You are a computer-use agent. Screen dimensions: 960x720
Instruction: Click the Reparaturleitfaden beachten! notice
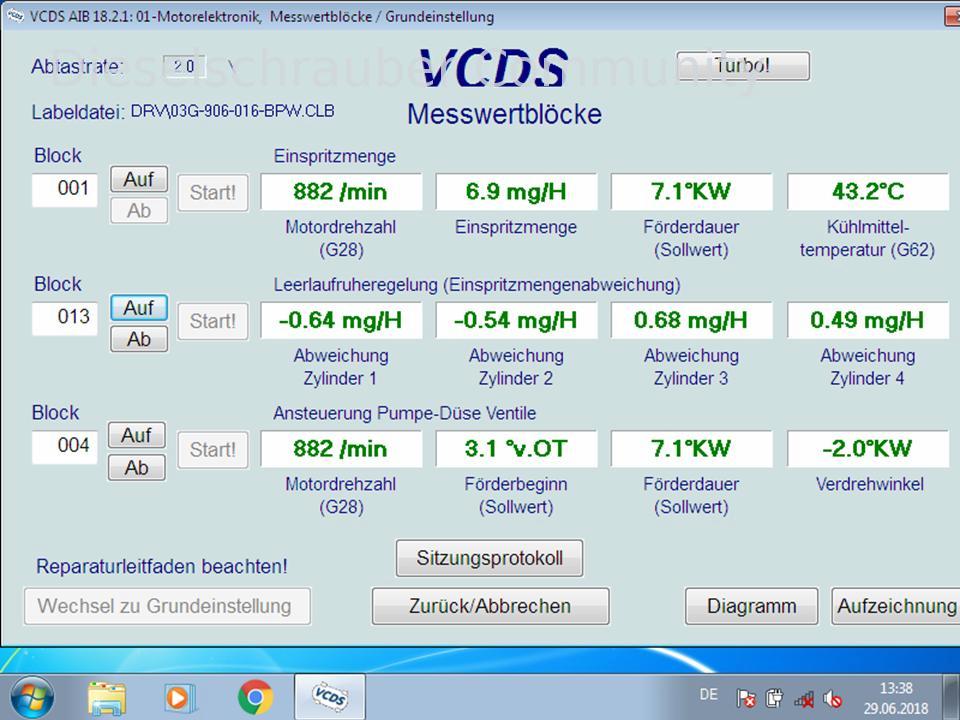[162, 566]
